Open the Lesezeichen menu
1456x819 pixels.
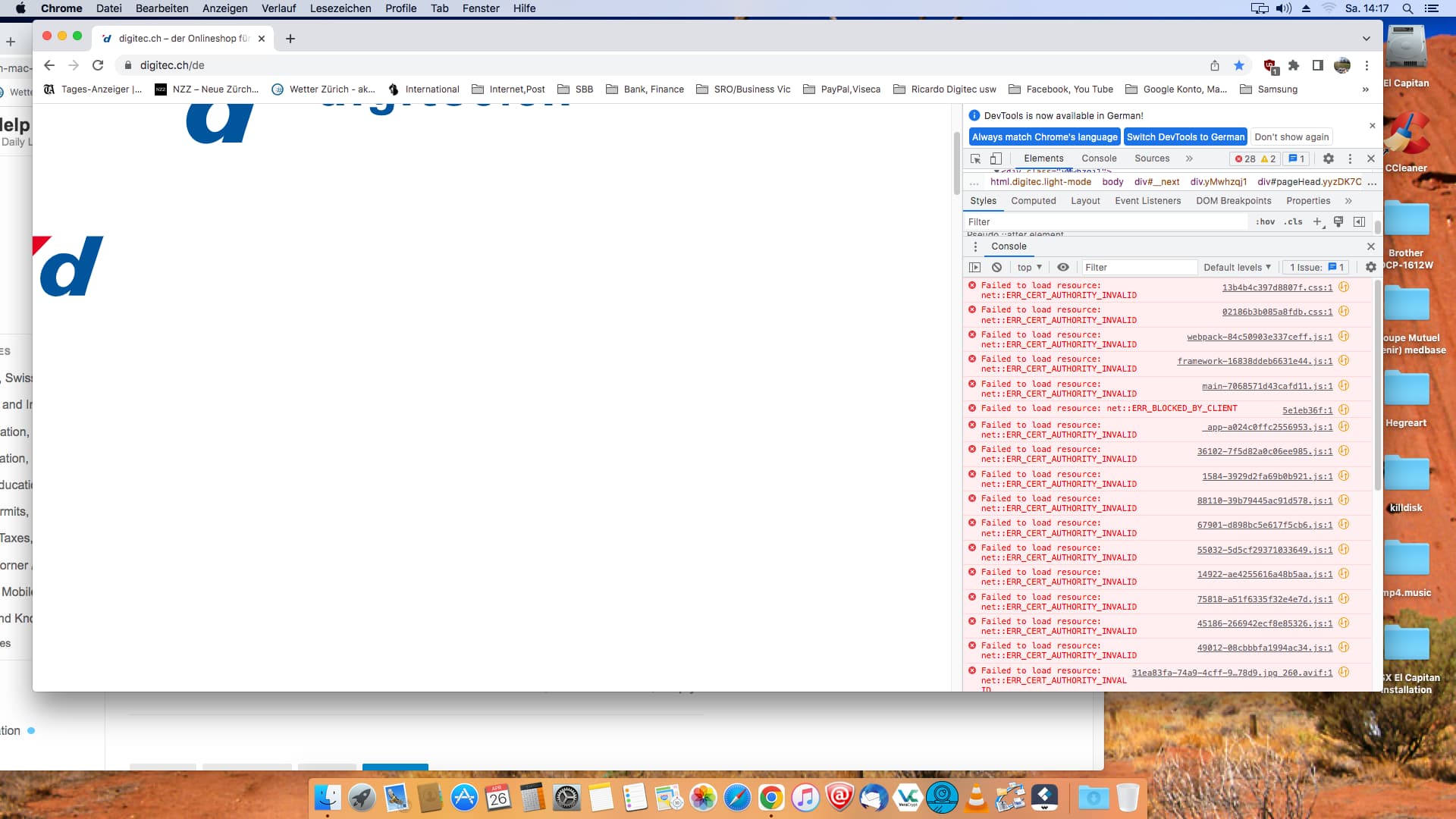click(x=340, y=8)
